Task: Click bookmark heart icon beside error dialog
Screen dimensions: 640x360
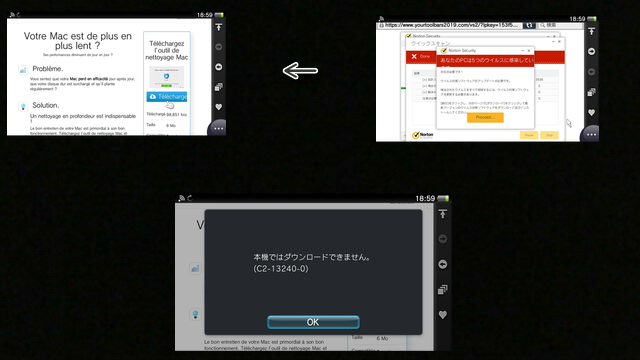Action: pyautogui.click(x=443, y=315)
